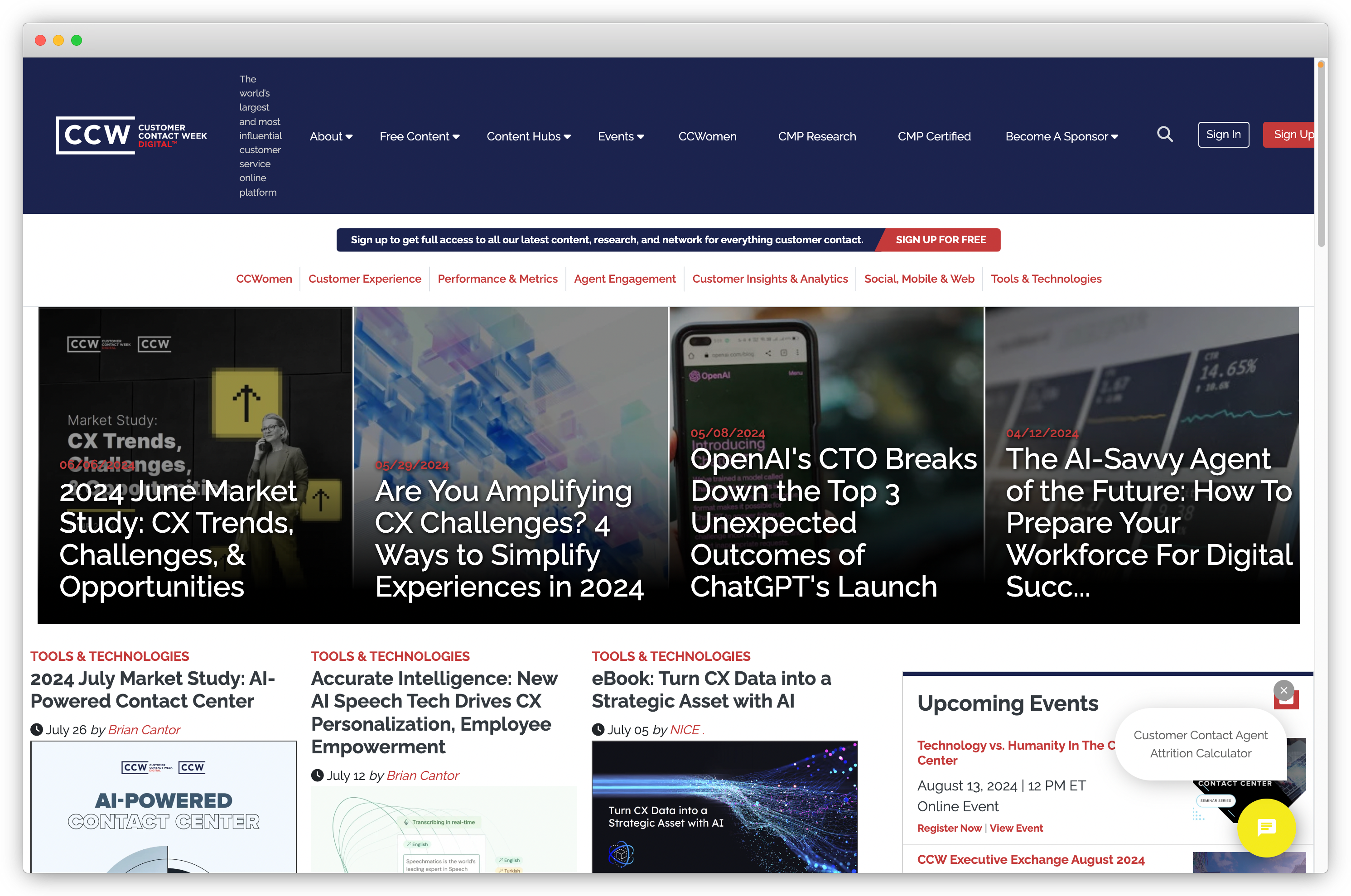The image size is (1351, 896).
Task: Click the Sign In button
Action: click(1223, 134)
